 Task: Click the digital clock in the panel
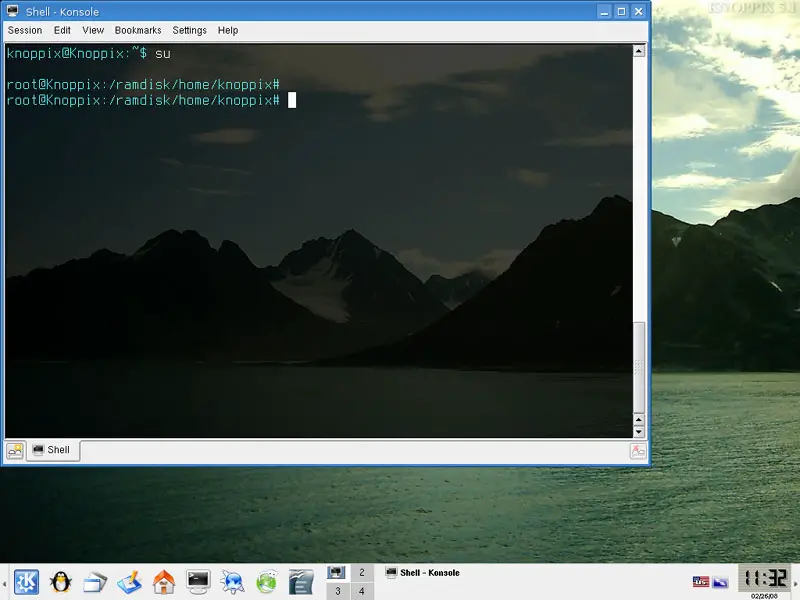(765, 578)
